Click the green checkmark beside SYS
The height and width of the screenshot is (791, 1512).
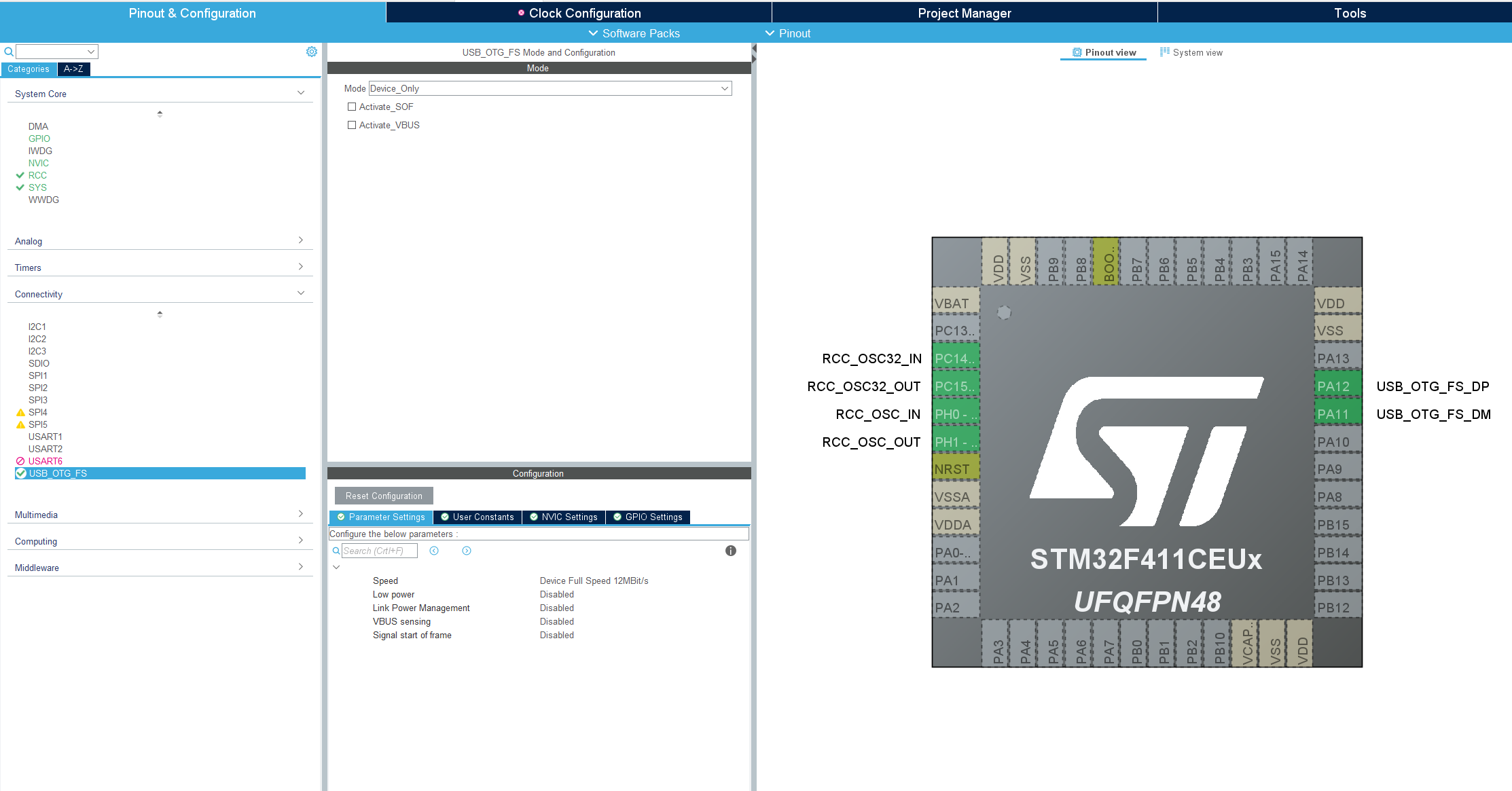[20, 187]
